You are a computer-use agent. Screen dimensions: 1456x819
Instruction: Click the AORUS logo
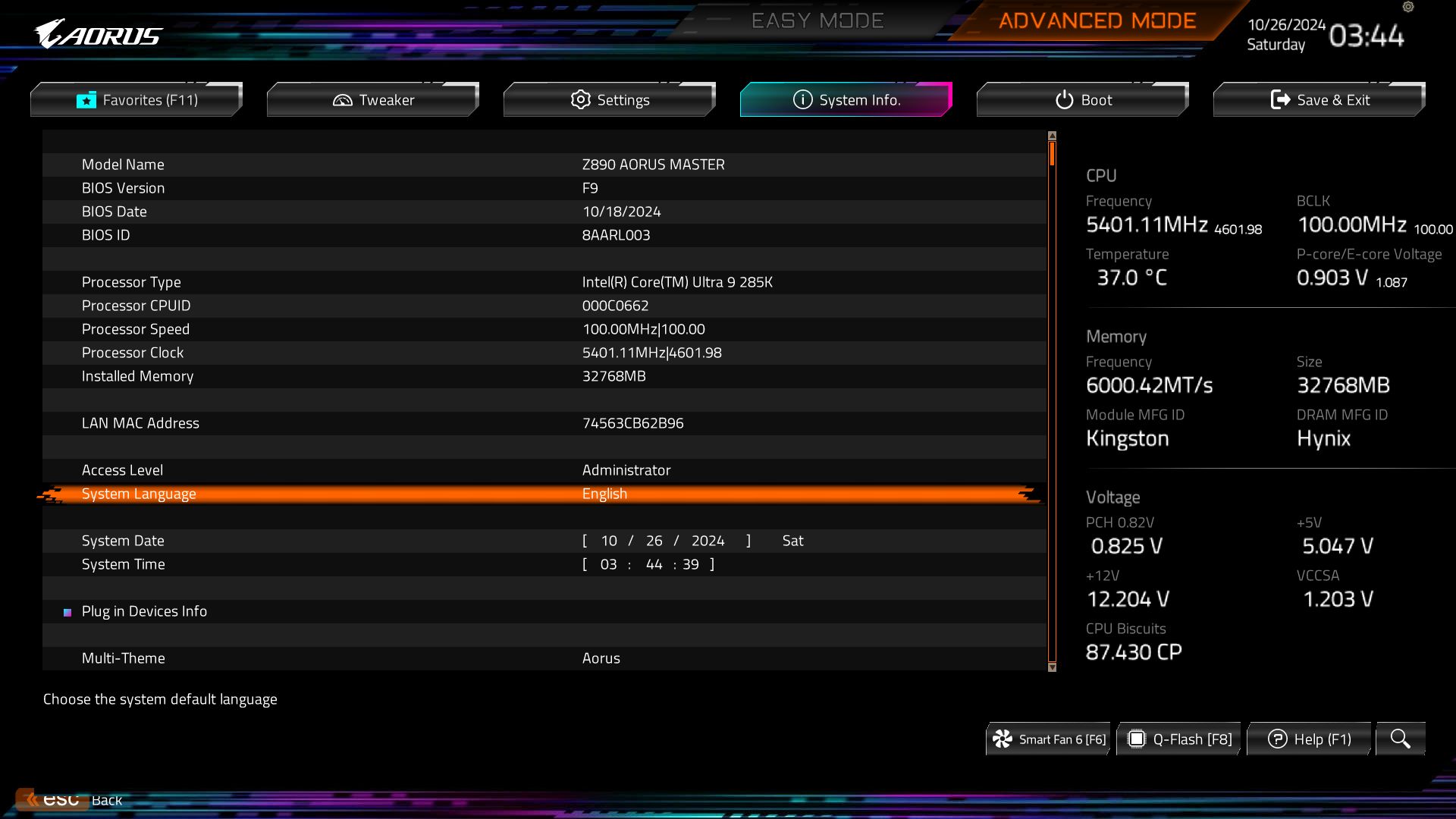tap(98, 35)
